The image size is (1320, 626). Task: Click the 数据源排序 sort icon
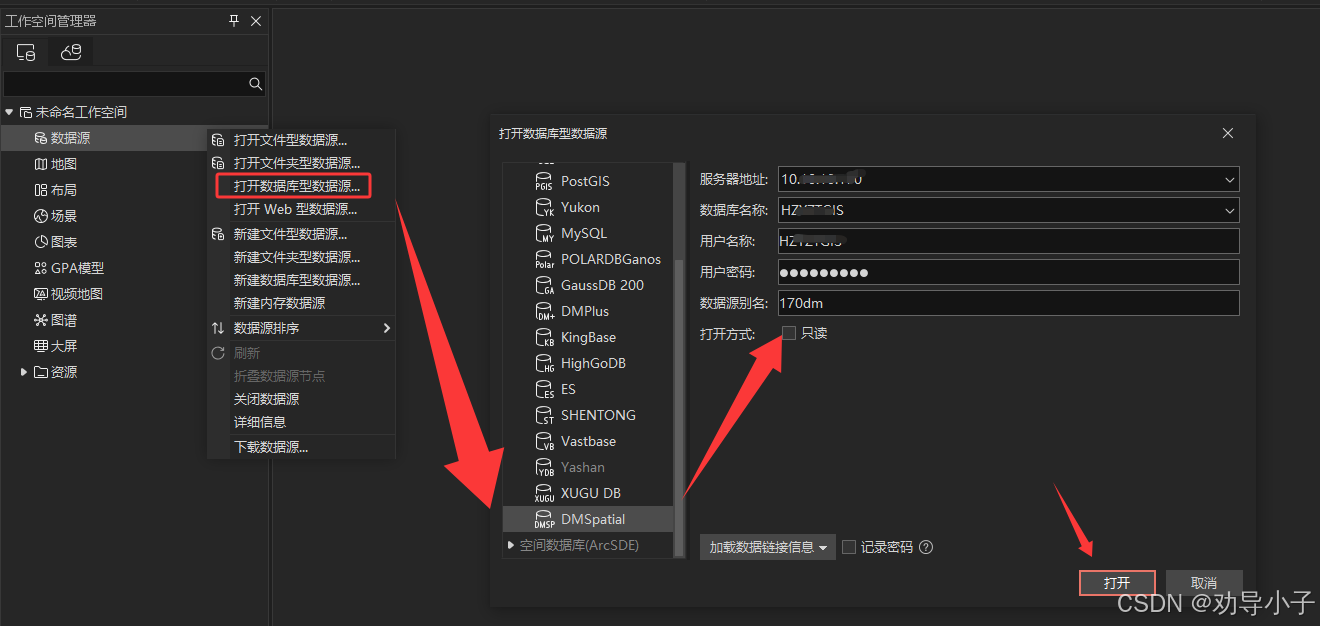[x=218, y=328]
